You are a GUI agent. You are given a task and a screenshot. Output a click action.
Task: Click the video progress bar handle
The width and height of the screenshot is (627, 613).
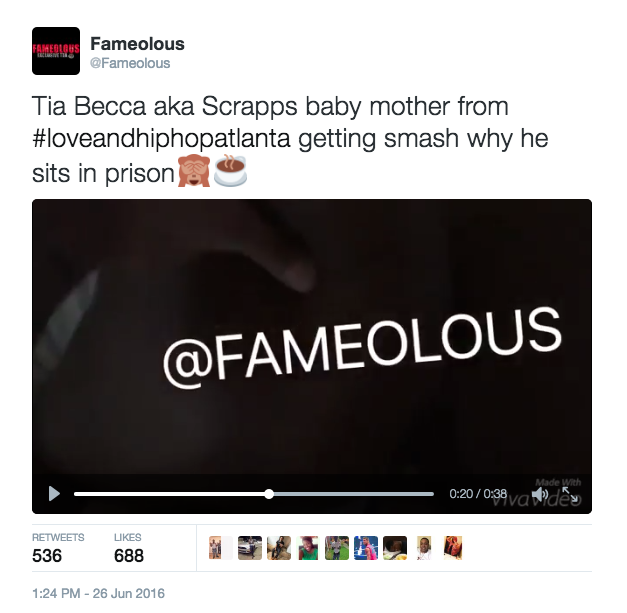coord(269,494)
